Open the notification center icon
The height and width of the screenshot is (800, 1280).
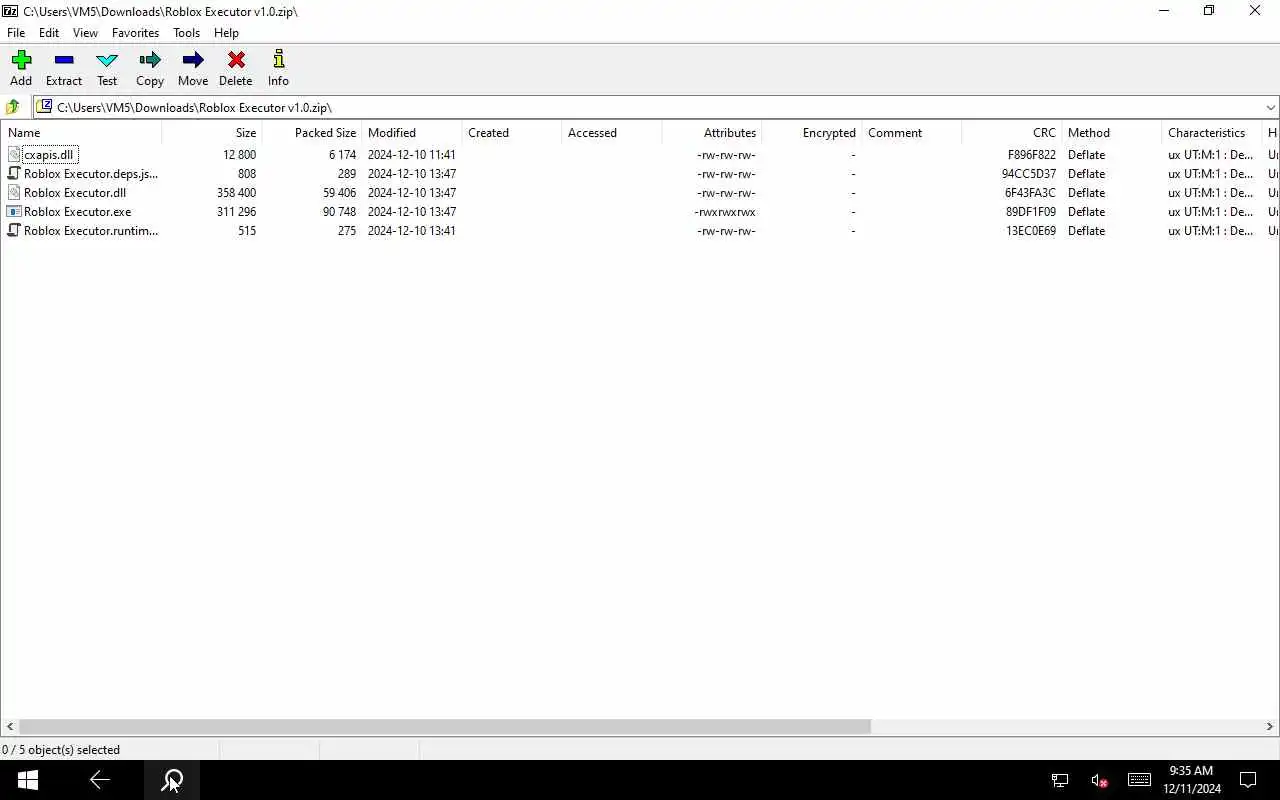(1248, 780)
